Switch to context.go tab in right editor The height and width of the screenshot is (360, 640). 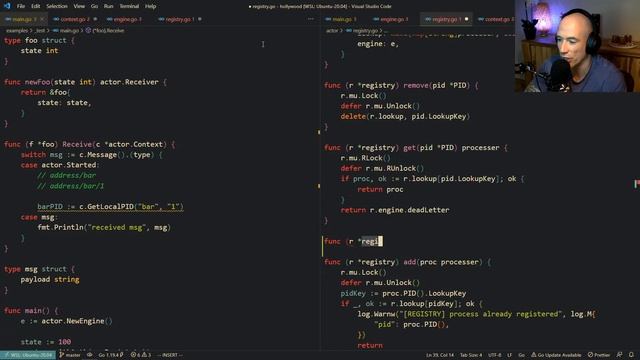(x=495, y=19)
